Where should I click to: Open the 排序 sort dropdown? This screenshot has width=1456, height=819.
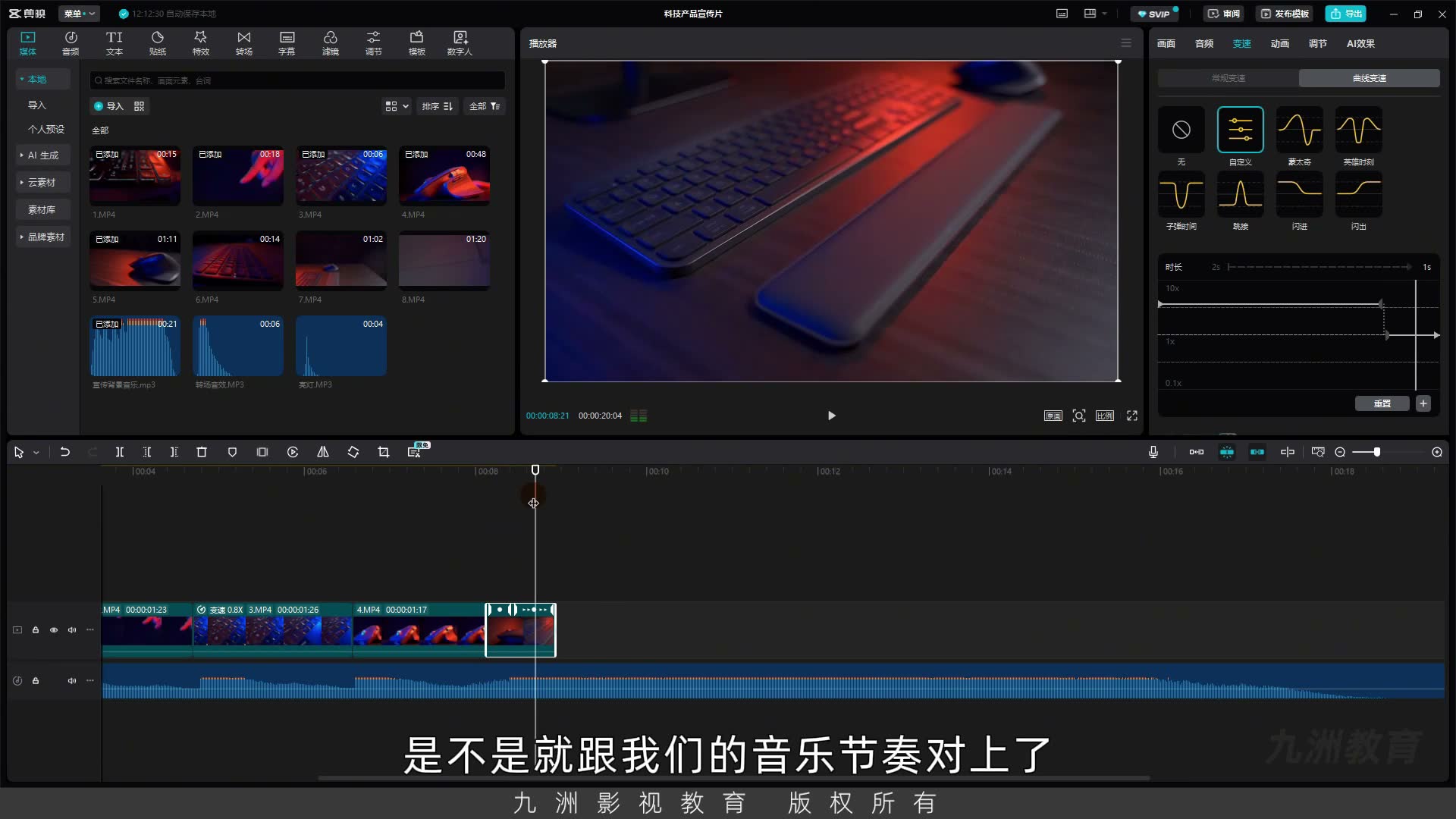tap(438, 106)
